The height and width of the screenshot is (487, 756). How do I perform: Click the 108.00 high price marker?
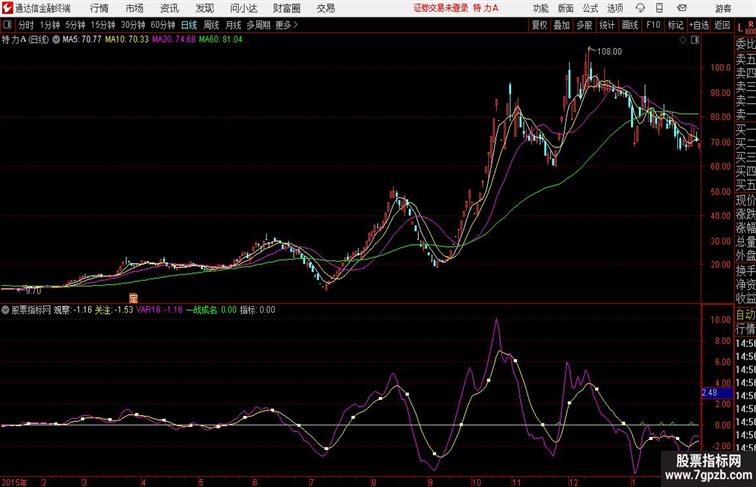[x=609, y=52]
